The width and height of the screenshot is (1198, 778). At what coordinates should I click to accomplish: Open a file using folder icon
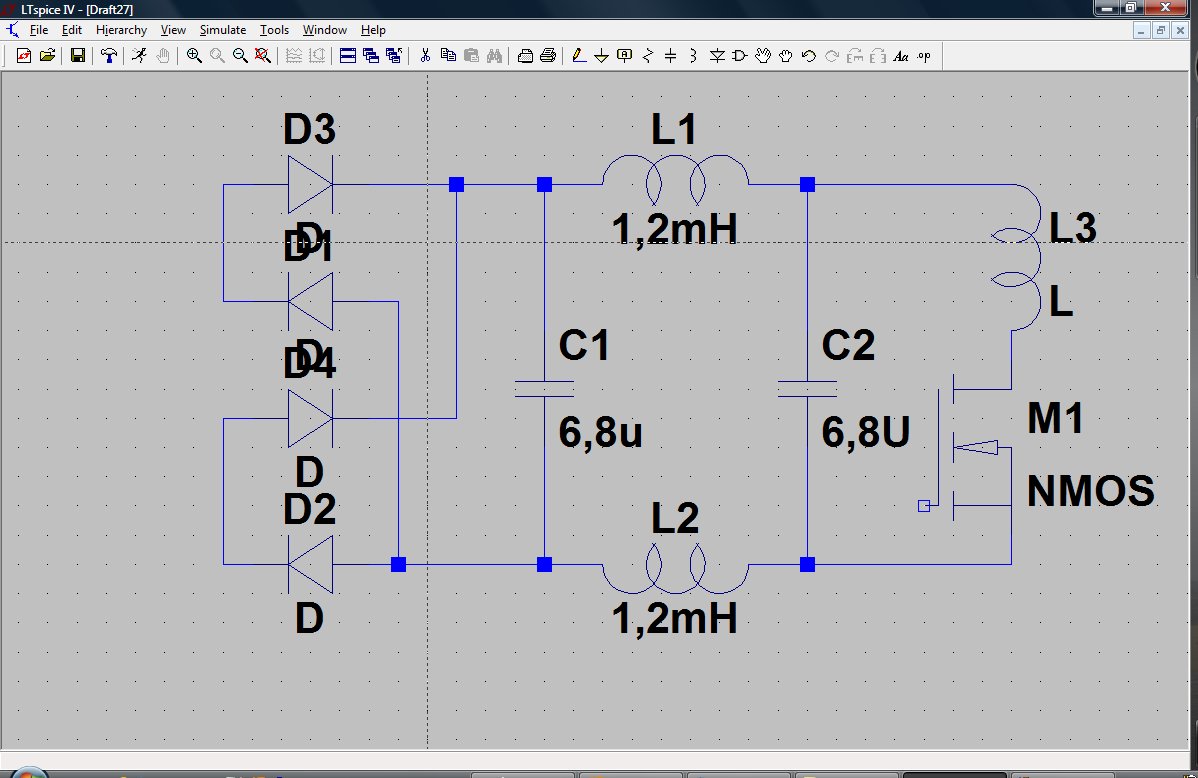pyautogui.click(x=47, y=56)
